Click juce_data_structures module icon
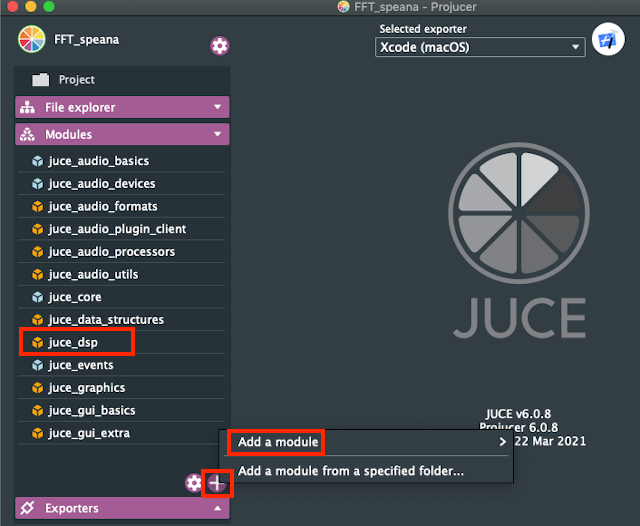This screenshot has height=526, width=640. tap(38, 320)
